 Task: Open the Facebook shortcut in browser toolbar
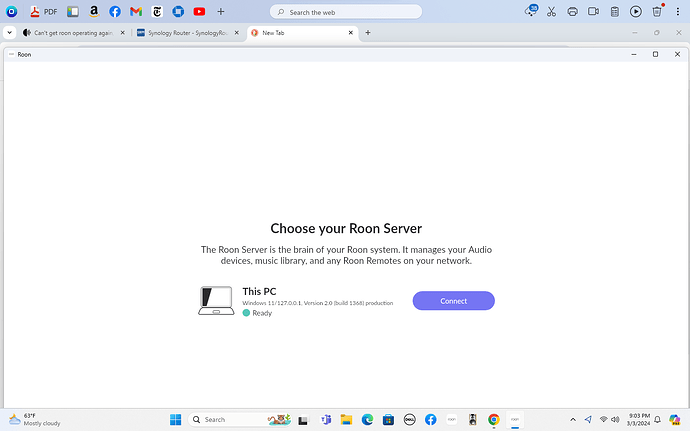[115, 12]
